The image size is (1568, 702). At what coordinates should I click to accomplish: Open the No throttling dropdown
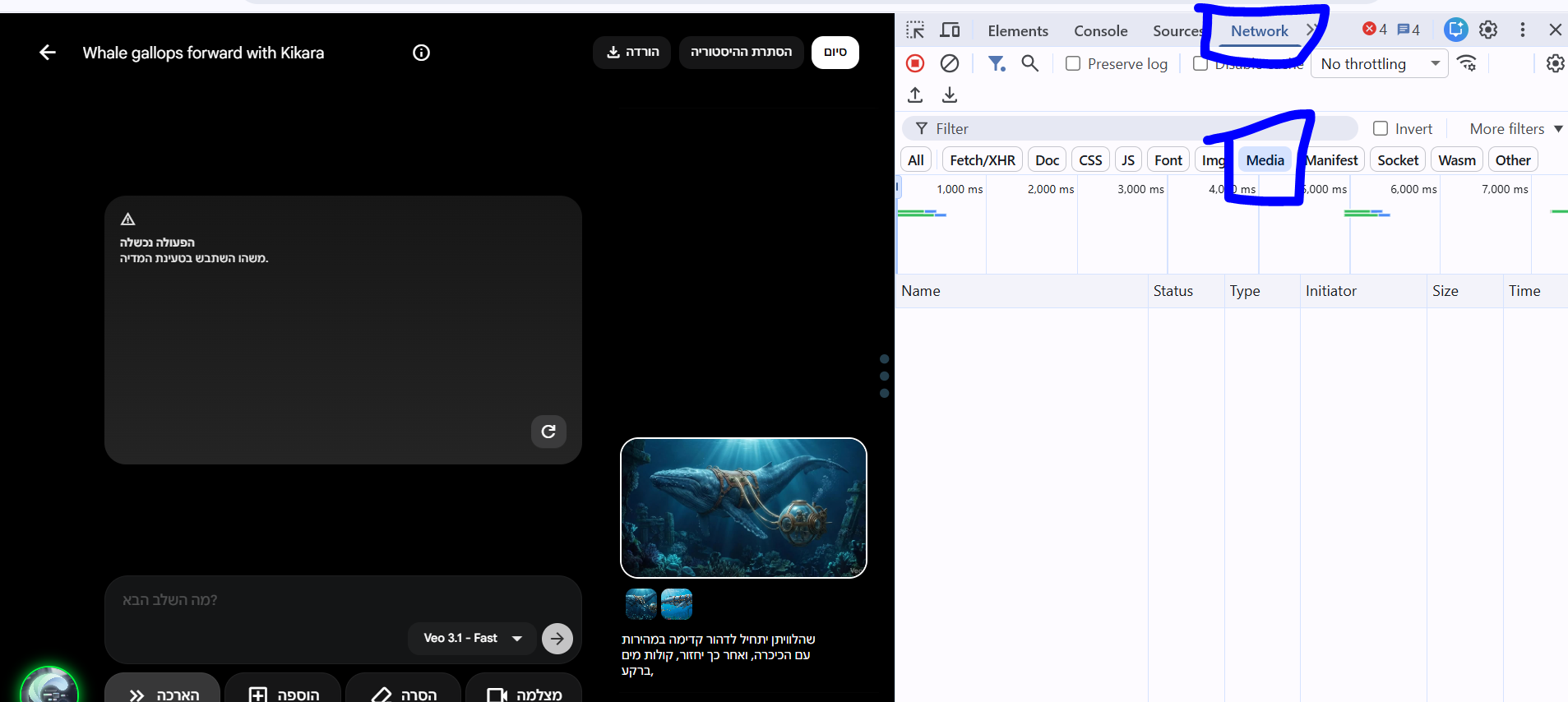point(1379,63)
